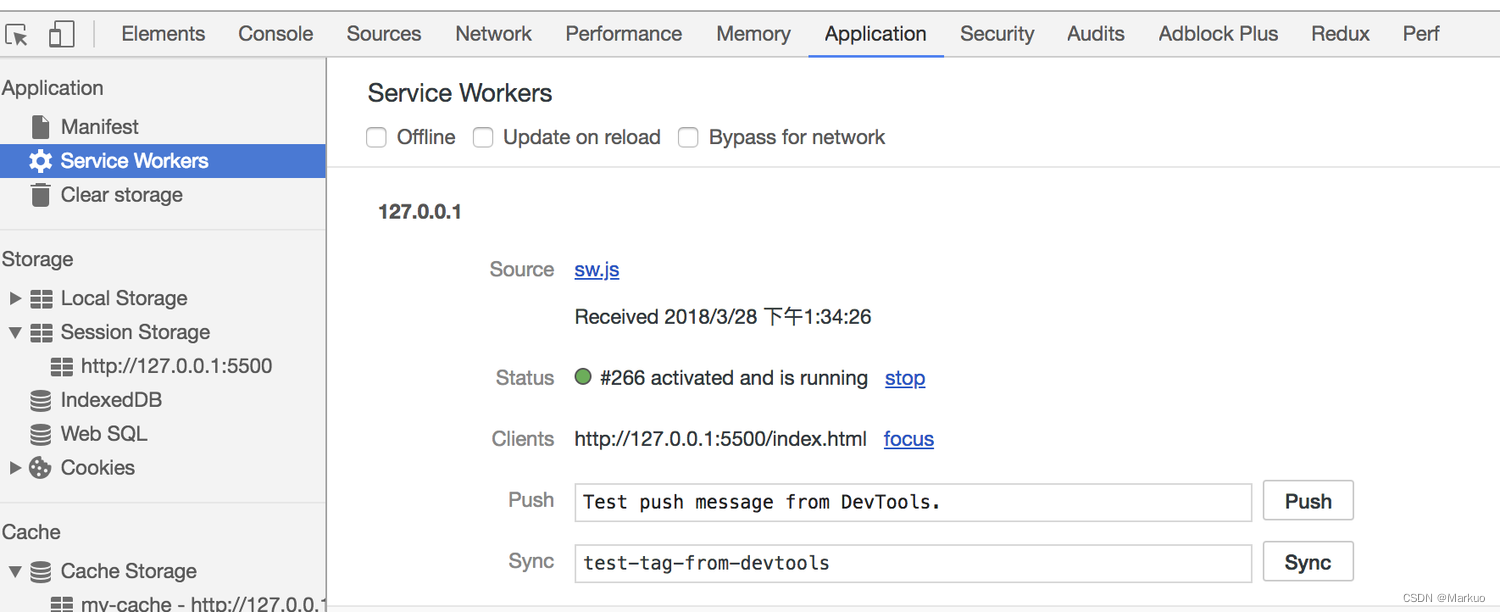Open the sw.js source link
The height and width of the screenshot is (612, 1500).
pyautogui.click(x=597, y=270)
